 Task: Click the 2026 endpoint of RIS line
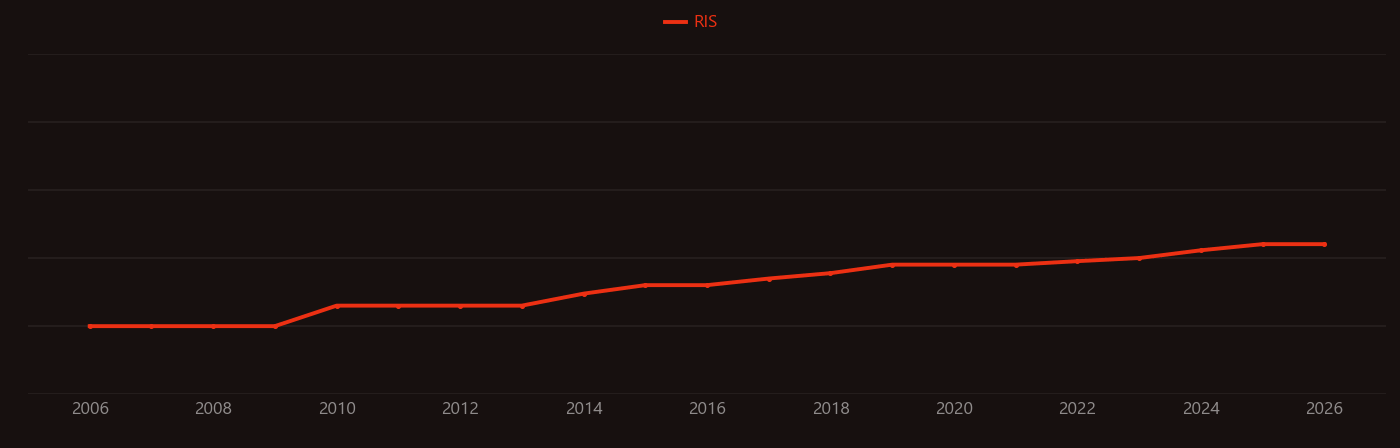[x=1325, y=244]
